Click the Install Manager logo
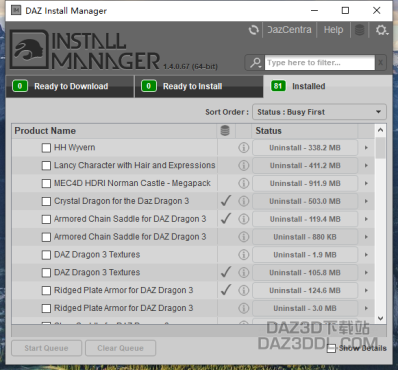The image size is (398, 370). click(84, 49)
